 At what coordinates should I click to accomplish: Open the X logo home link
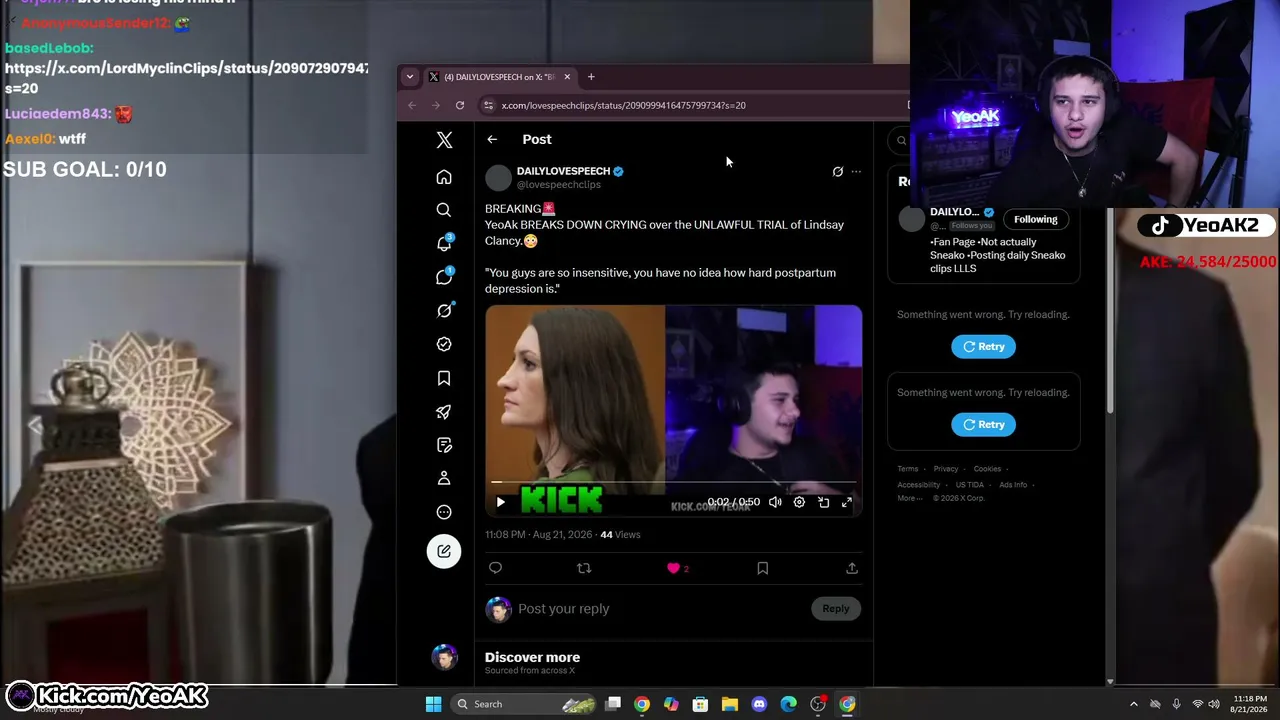coord(444,141)
